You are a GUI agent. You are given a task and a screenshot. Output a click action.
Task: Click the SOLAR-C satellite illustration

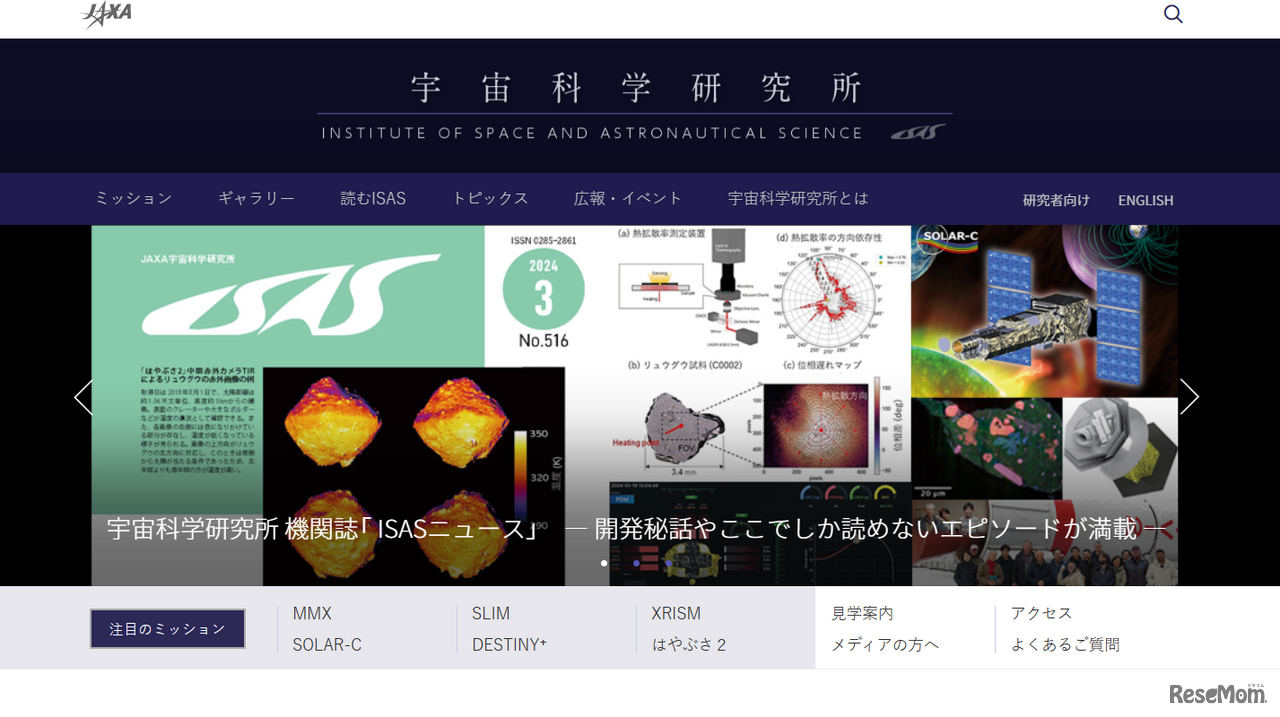coord(1044,310)
